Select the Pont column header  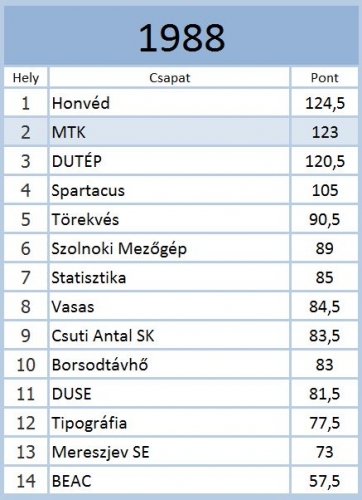pyautogui.click(x=325, y=78)
